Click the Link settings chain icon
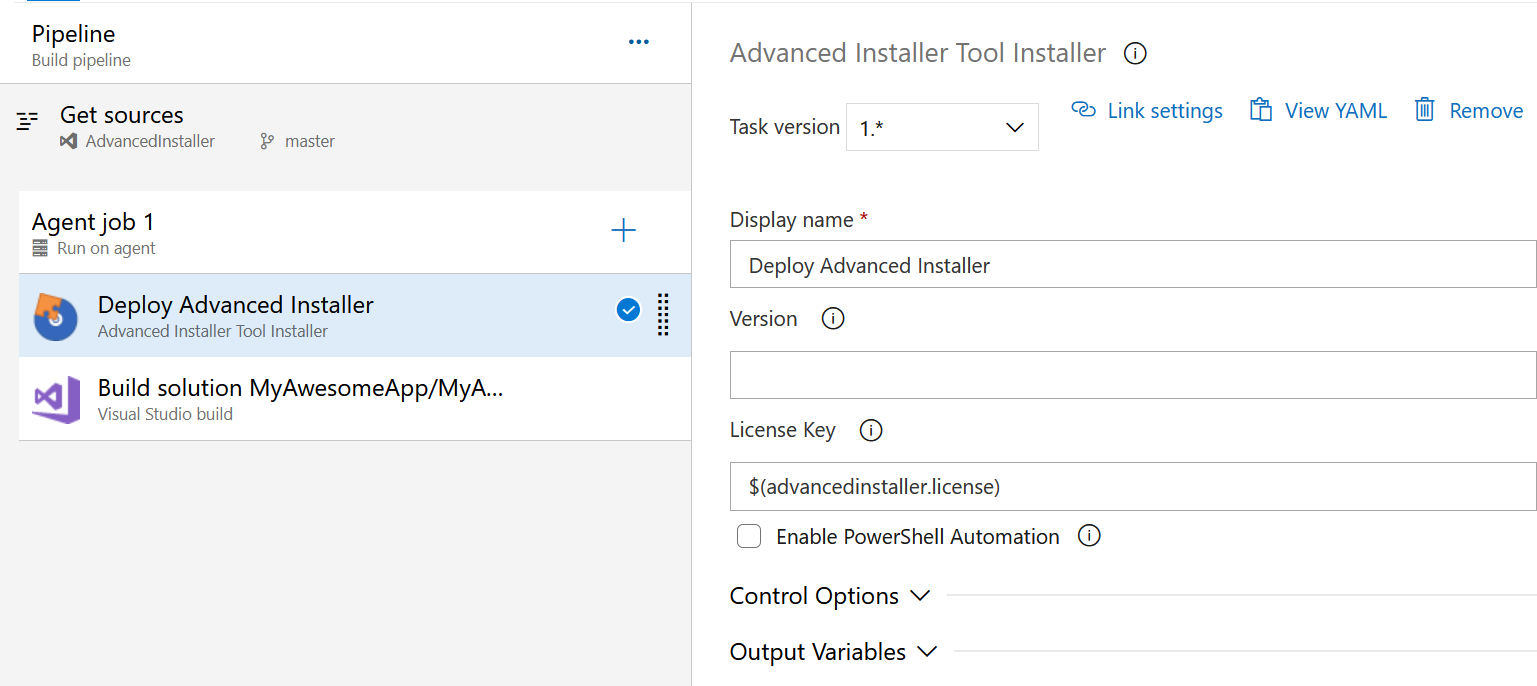This screenshot has height=686, width=1537. 1083,109
